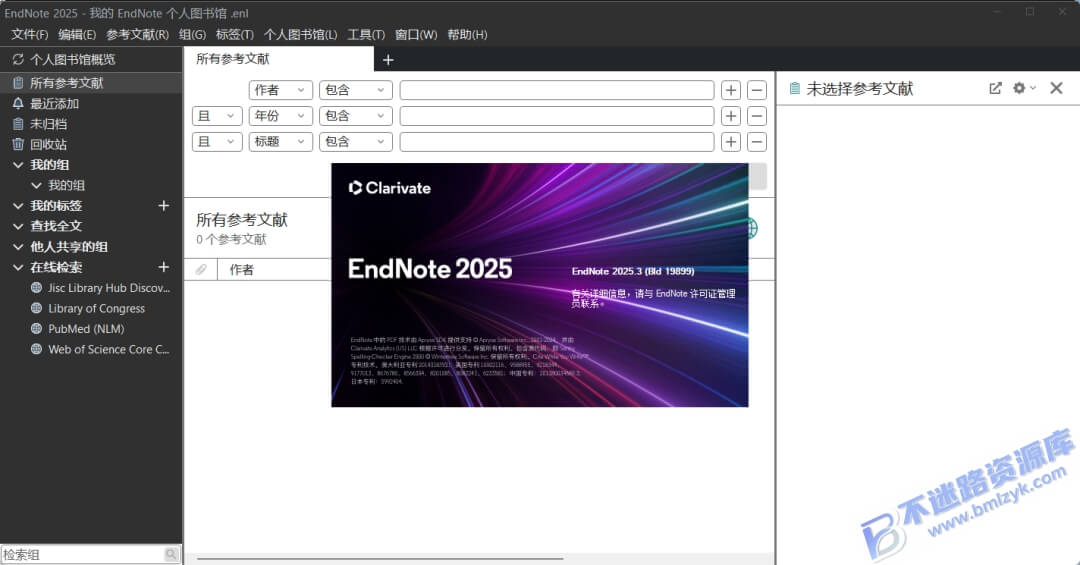Collapse the nested 我的组 subgroup chevron
Image resolution: width=1080 pixels, height=565 pixels.
[x=37, y=185]
